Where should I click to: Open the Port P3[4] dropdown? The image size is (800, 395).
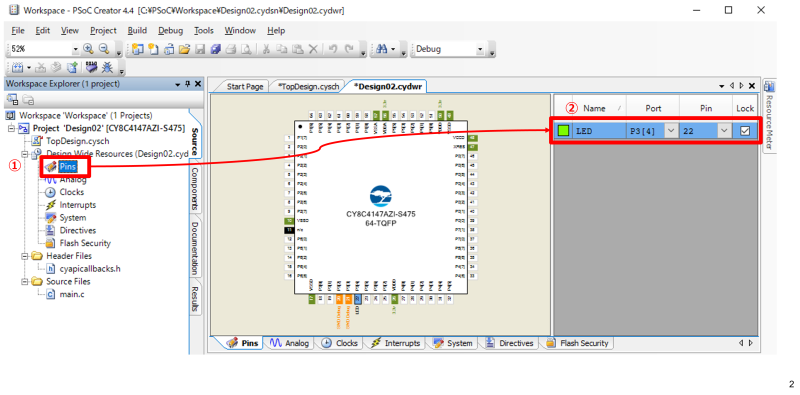click(670, 131)
